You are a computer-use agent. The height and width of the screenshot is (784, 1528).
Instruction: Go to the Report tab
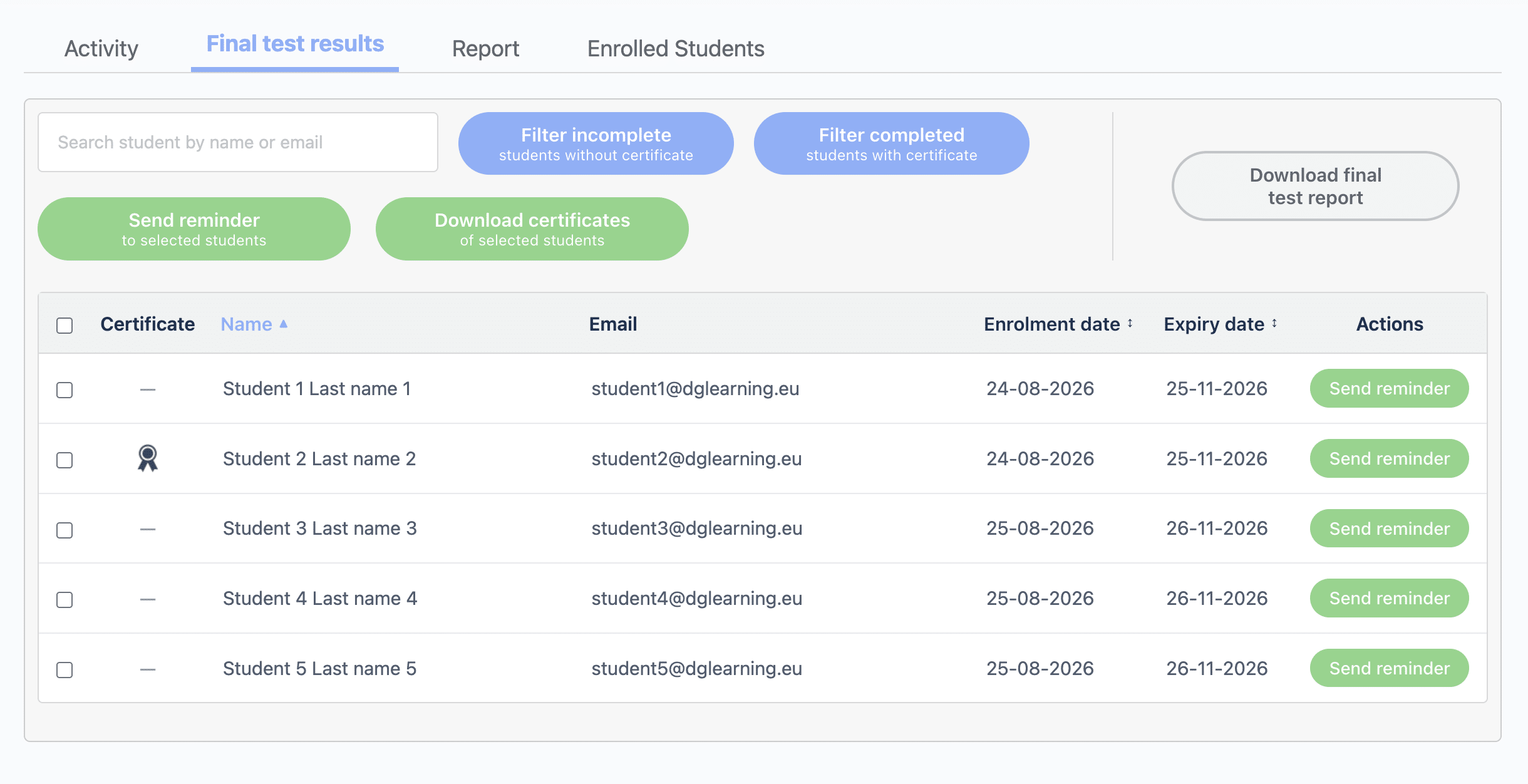tap(486, 48)
